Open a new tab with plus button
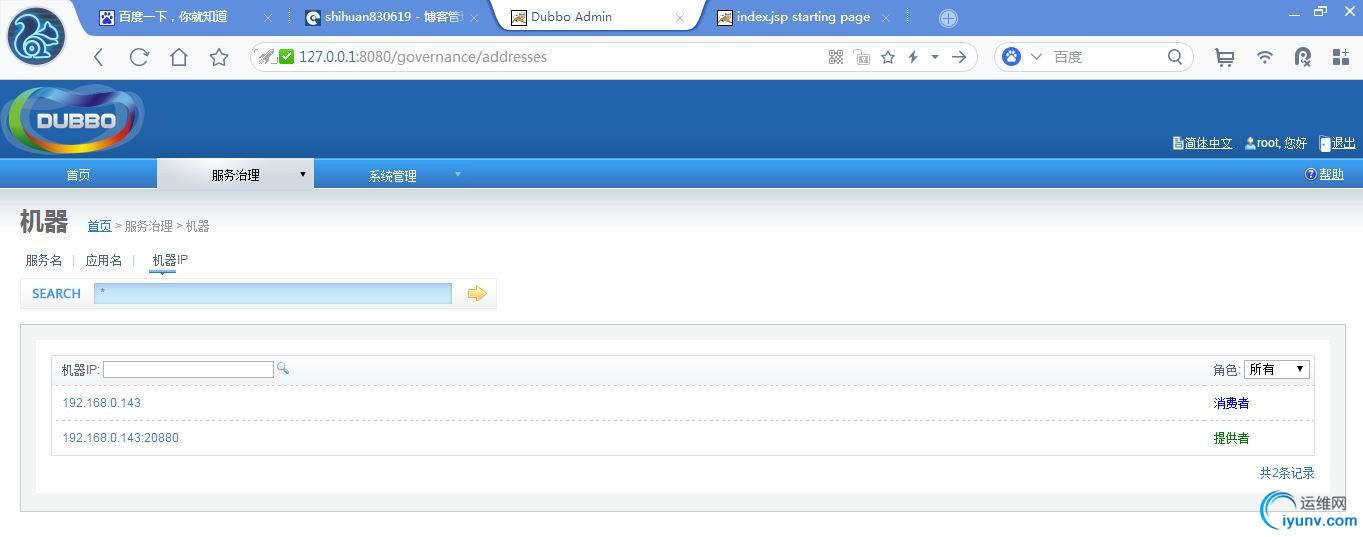This screenshot has width=1363, height=537. tap(948, 18)
